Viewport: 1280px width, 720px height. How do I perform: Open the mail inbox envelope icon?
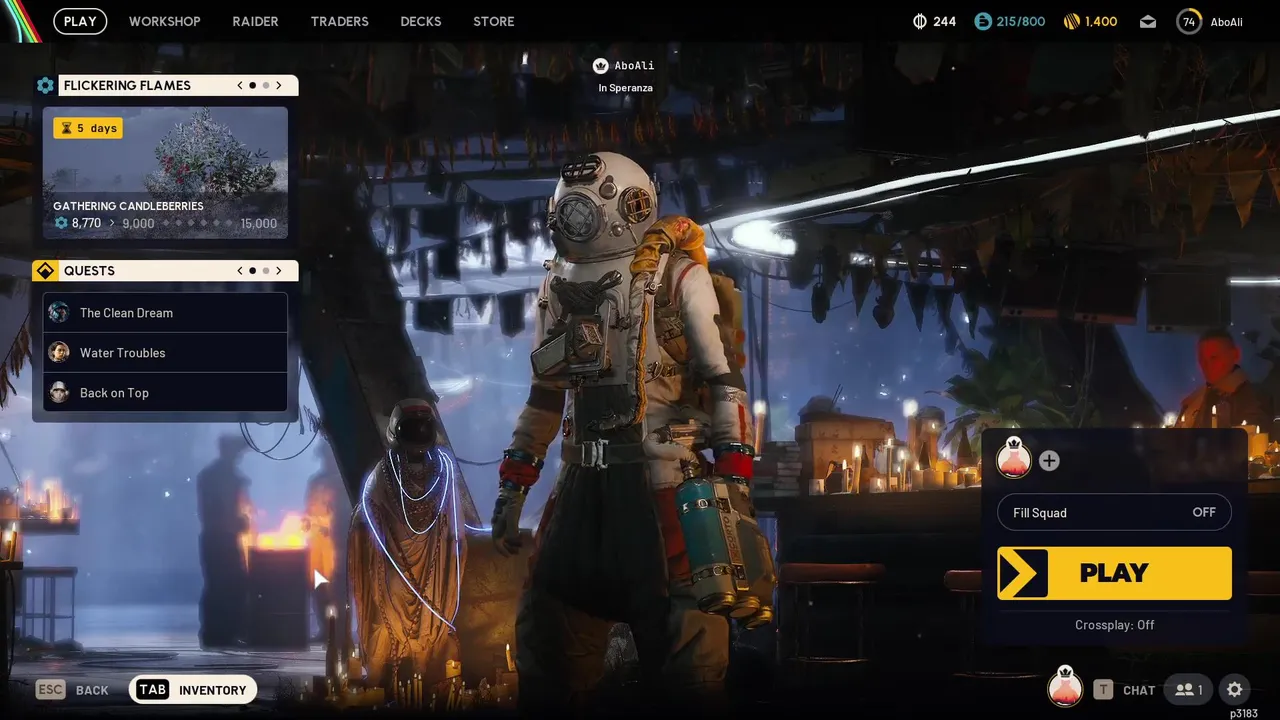coord(1148,21)
